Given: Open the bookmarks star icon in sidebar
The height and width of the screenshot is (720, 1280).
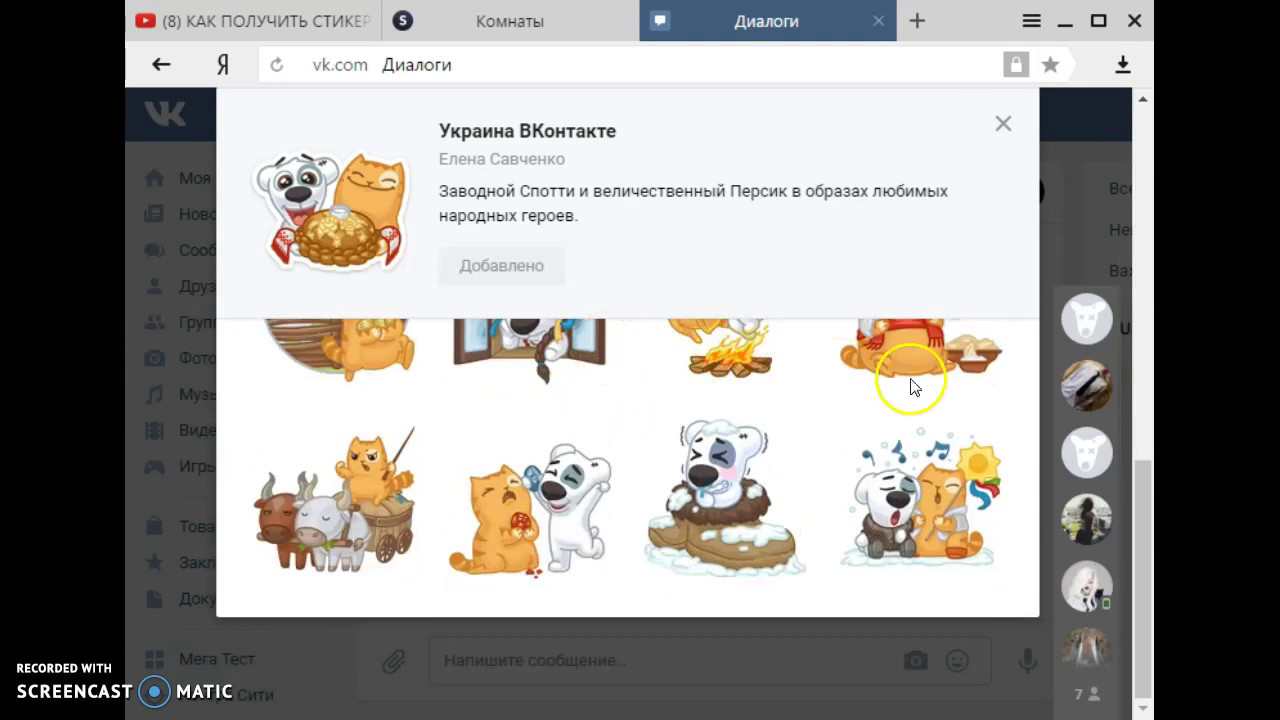Looking at the screenshot, I should tap(154, 562).
